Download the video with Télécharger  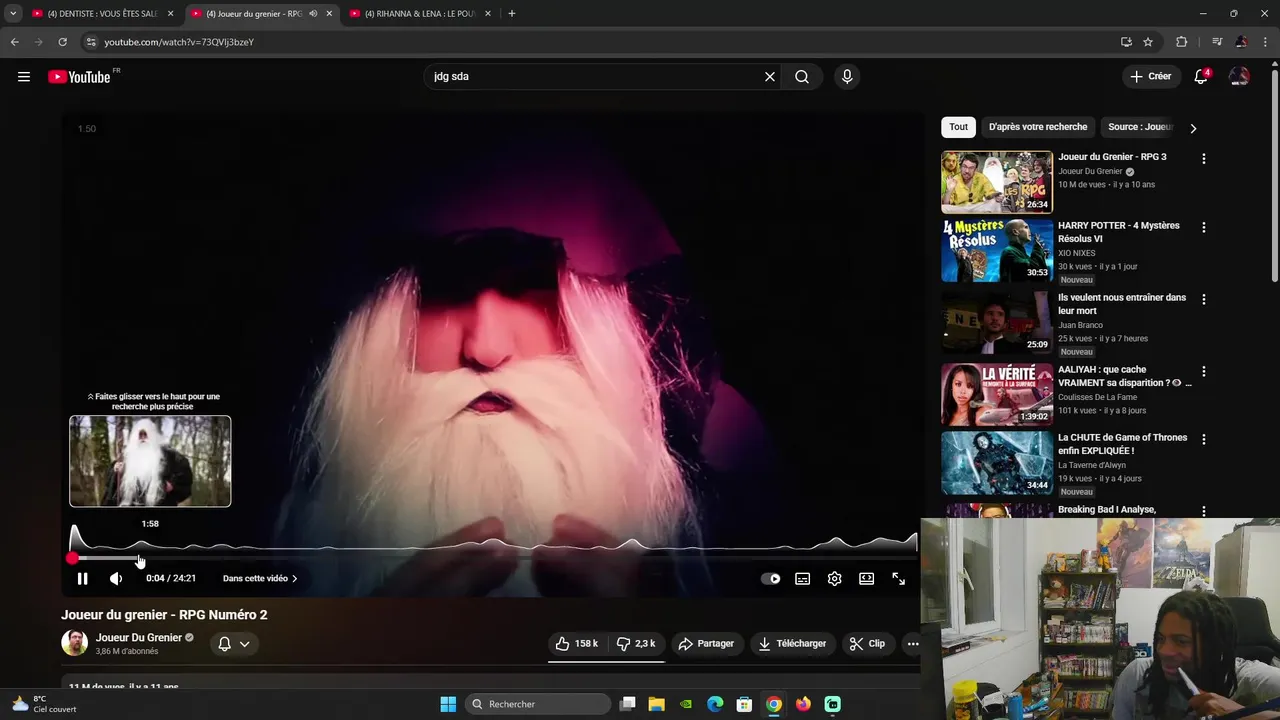click(793, 644)
